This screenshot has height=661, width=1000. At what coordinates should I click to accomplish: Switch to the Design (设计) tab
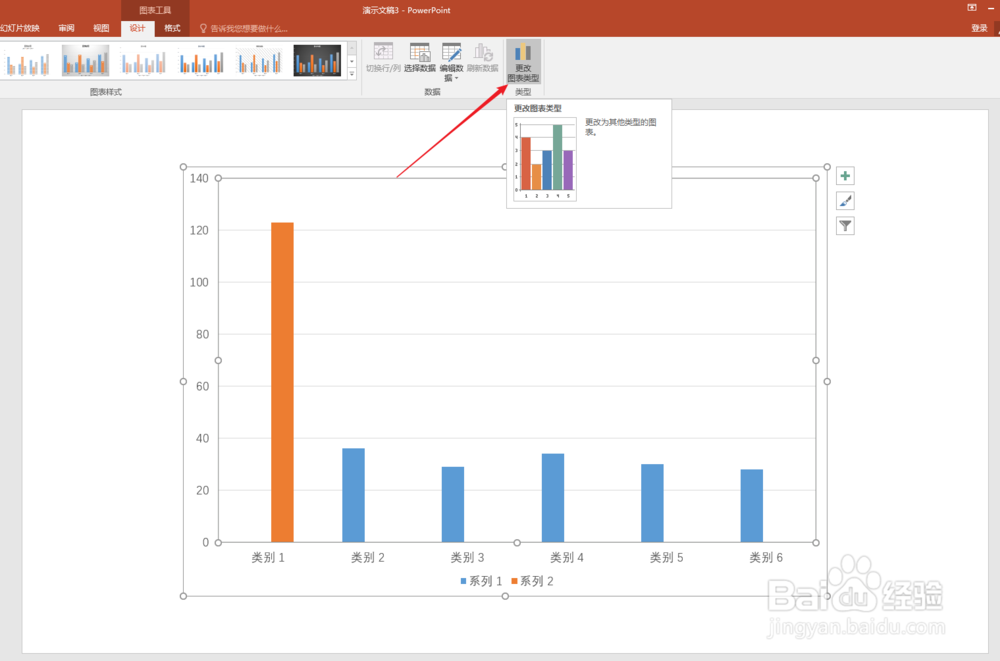[x=137, y=28]
